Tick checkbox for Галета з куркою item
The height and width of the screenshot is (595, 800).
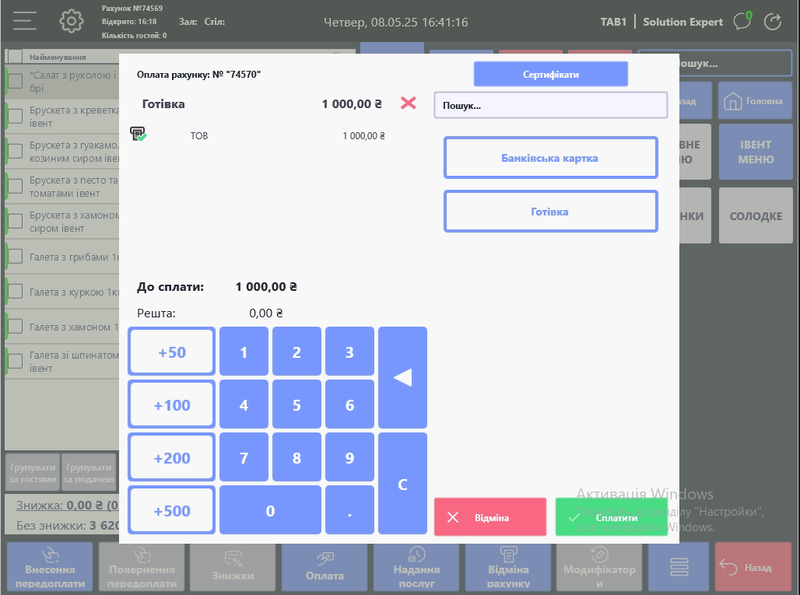point(15,291)
